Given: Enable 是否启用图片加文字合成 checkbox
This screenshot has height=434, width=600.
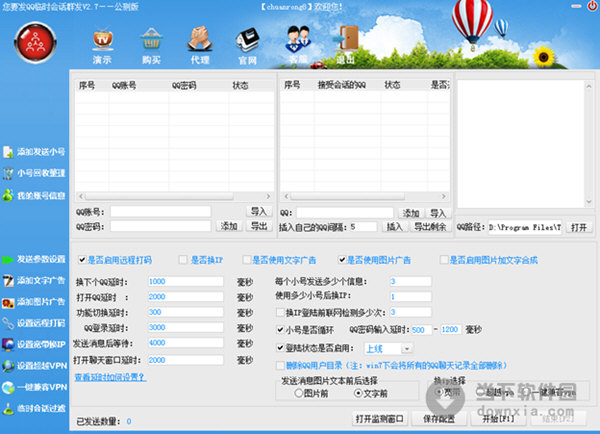Looking at the screenshot, I should (x=444, y=260).
